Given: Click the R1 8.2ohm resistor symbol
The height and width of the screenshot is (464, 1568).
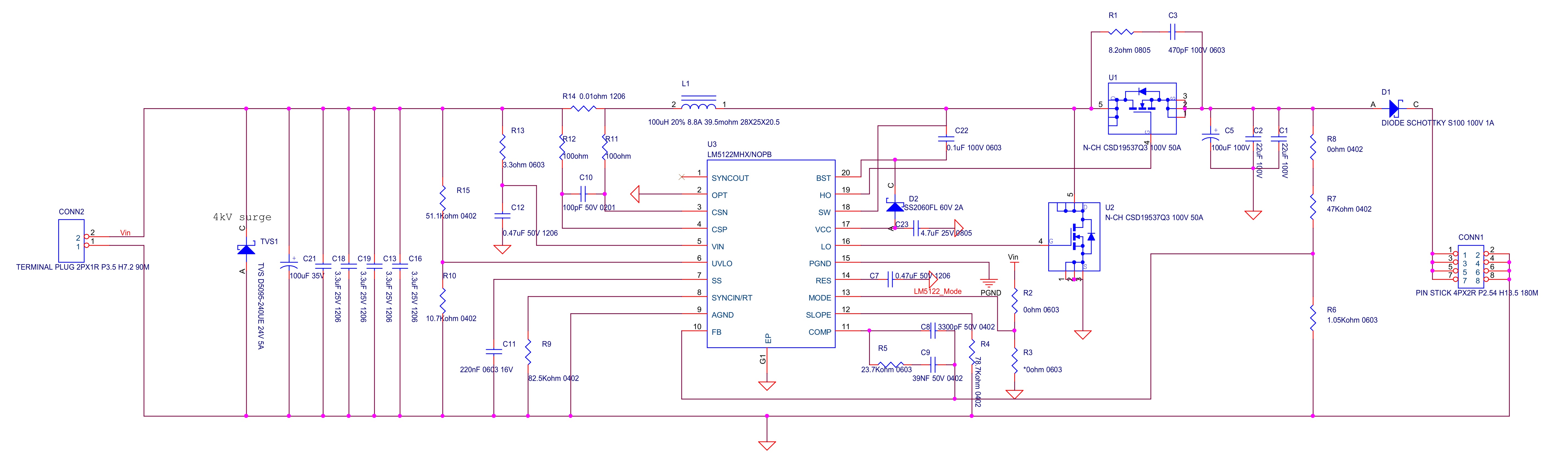Looking at the screenshot, I should [x=1121, y=32].
